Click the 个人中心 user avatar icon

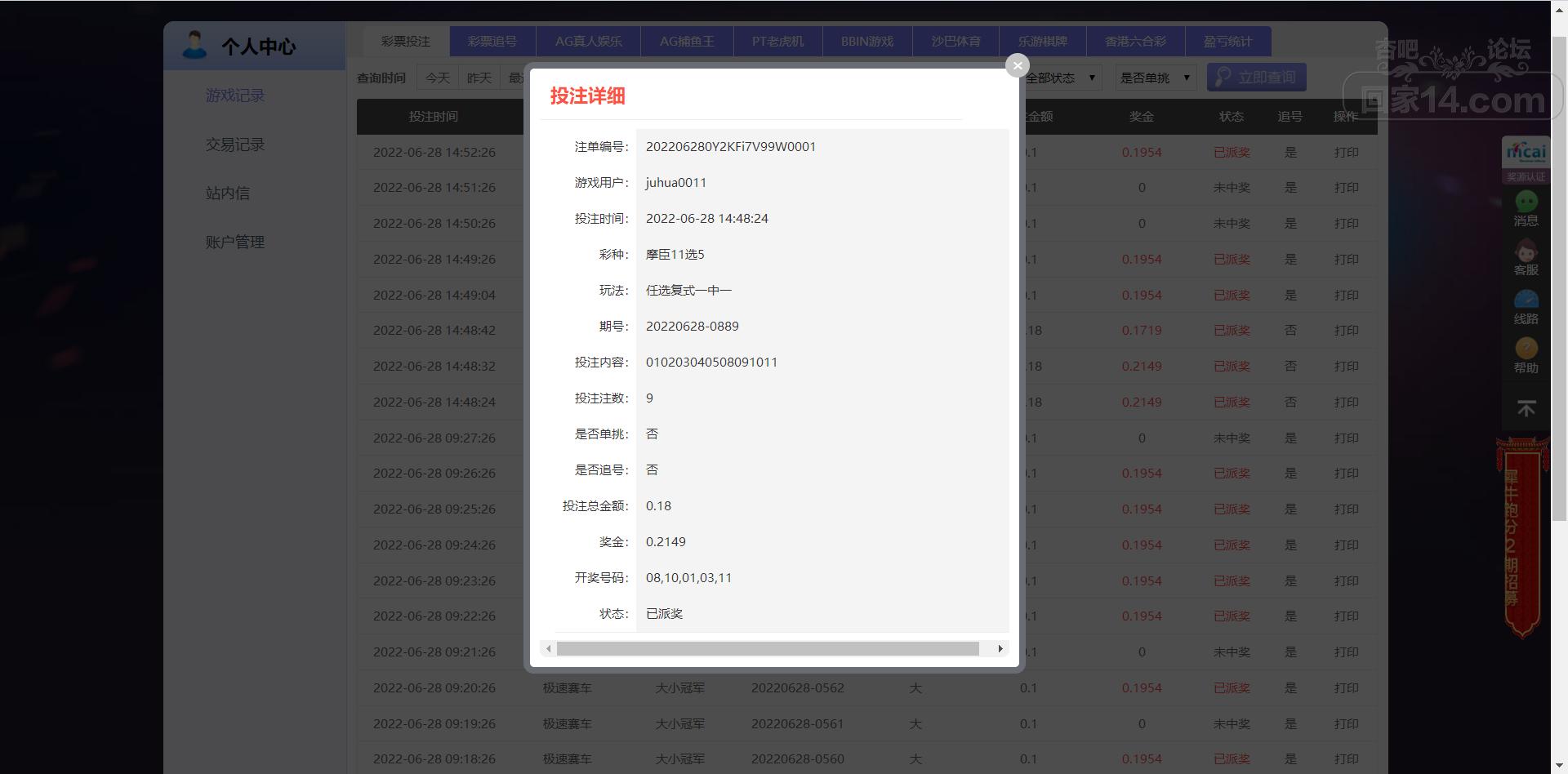coord(194,46)
